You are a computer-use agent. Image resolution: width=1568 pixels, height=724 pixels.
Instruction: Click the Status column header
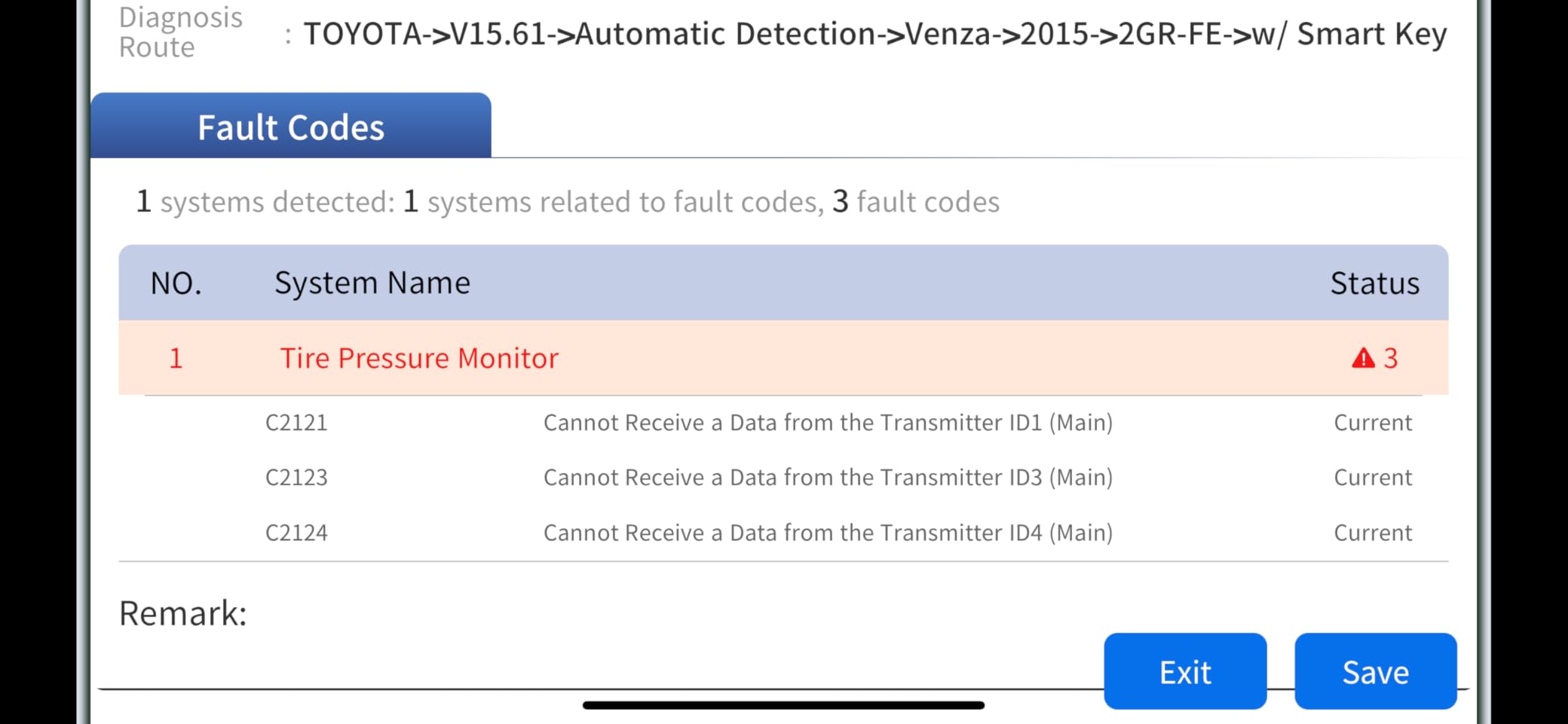[x=1374, y=283]
